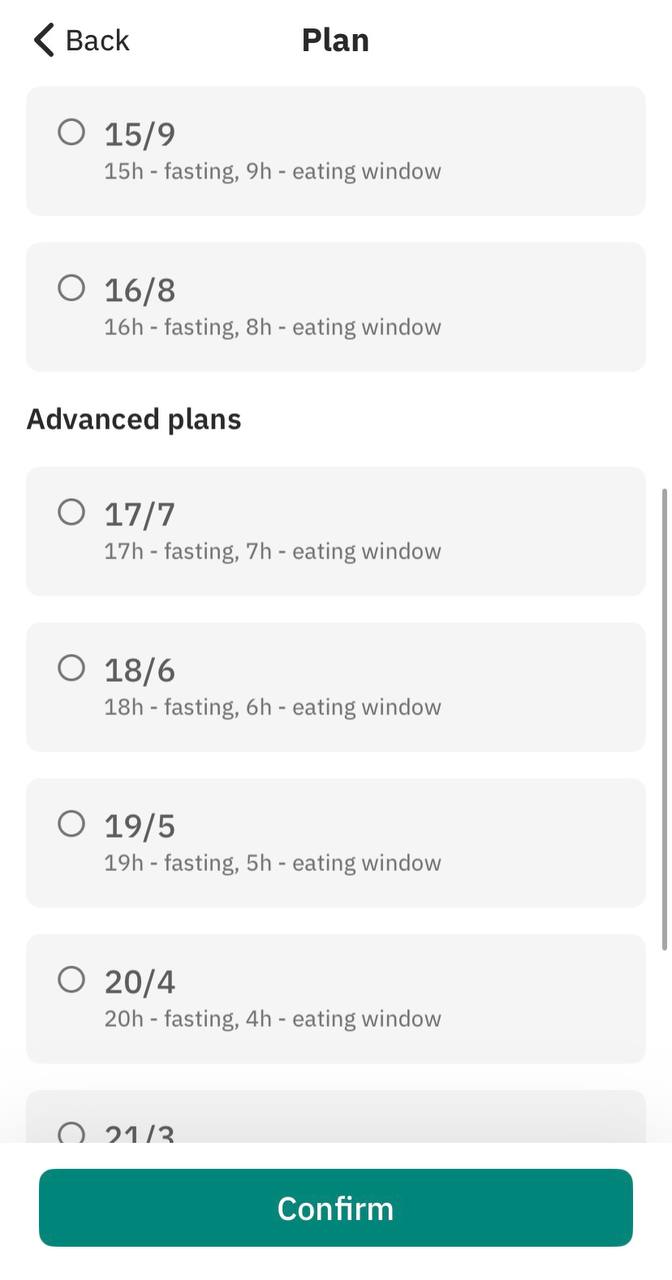Click the '20h - fasting, 4h' description
This screenshot has width=672, height=1280.
pos(272,1019)
